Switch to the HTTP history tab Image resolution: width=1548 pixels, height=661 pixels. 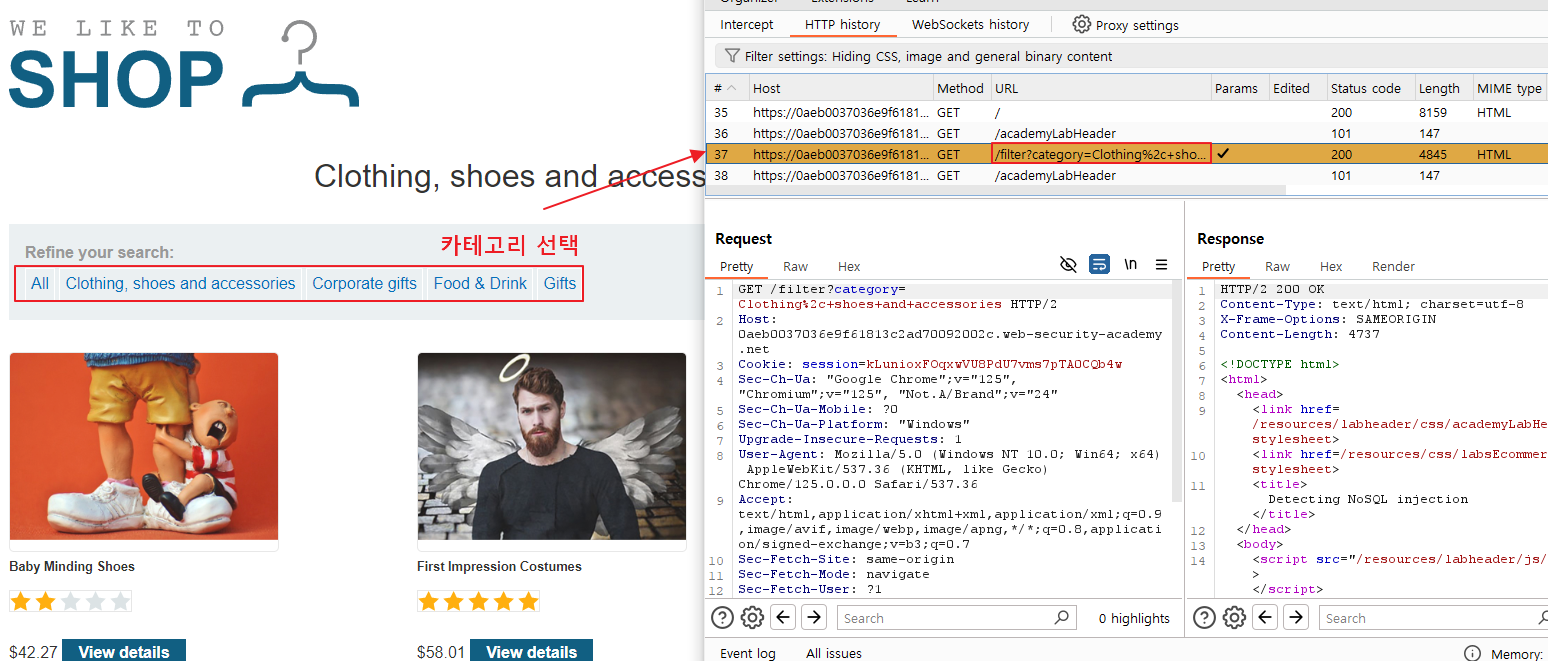pos(842,24)
